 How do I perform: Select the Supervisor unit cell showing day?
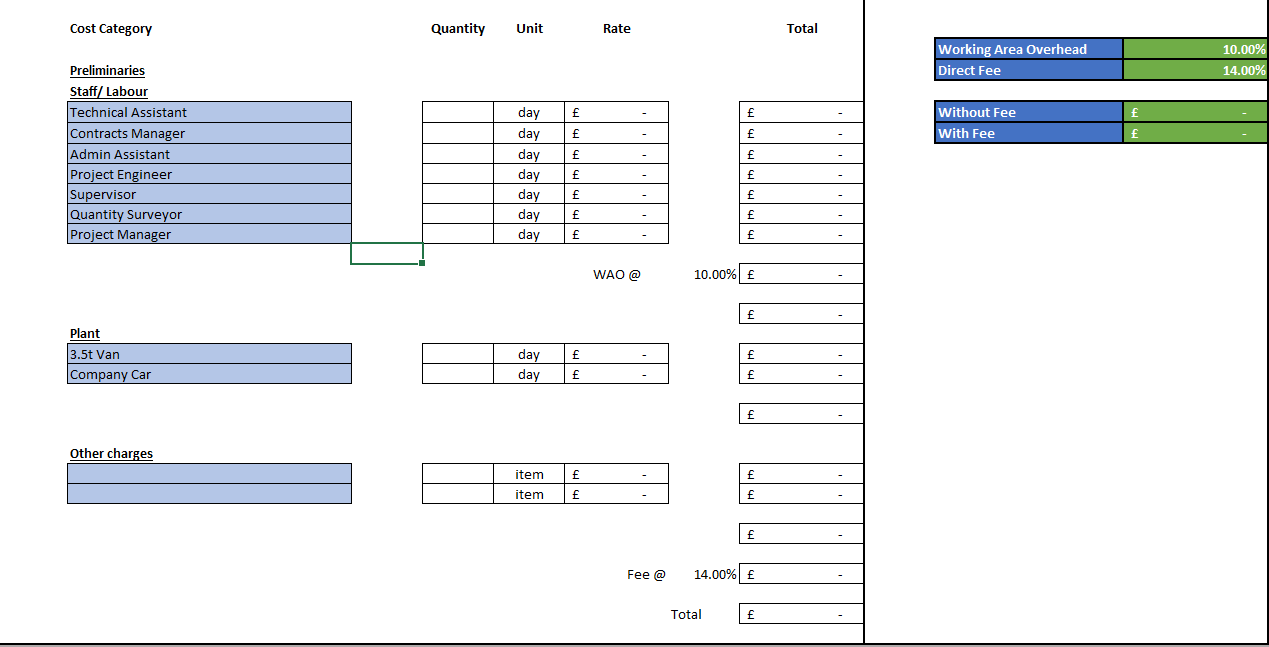[x=529, y=194]
